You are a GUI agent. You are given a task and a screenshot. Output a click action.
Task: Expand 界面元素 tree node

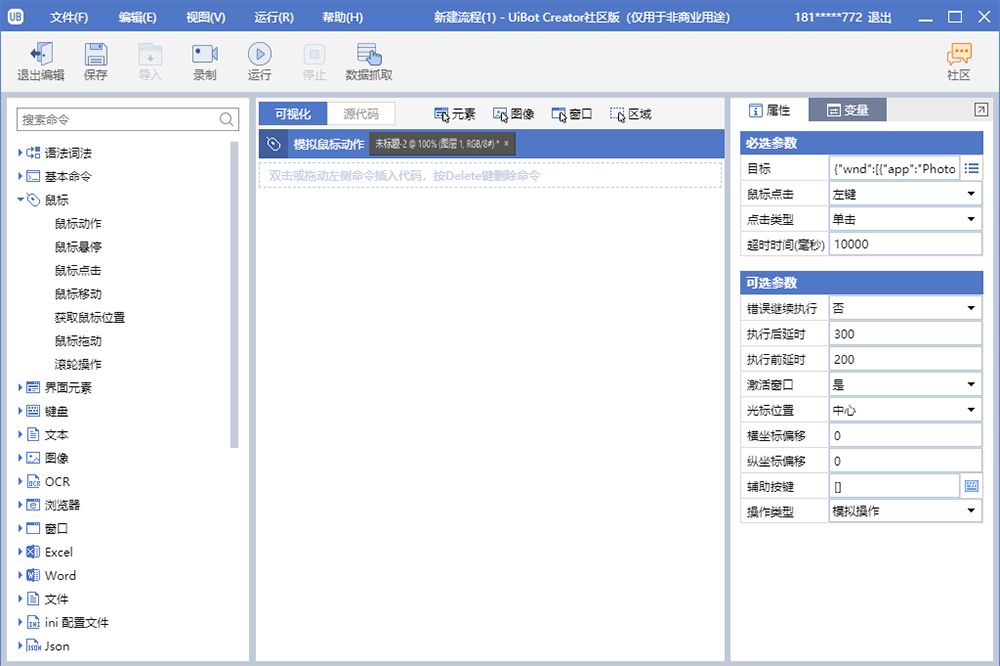[x=20, y=387]
